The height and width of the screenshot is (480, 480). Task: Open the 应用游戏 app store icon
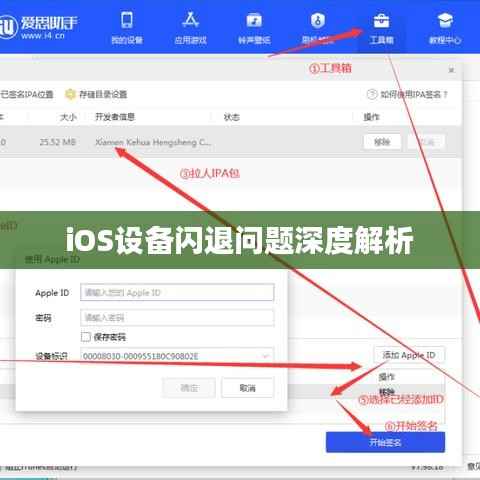point(190,28)
